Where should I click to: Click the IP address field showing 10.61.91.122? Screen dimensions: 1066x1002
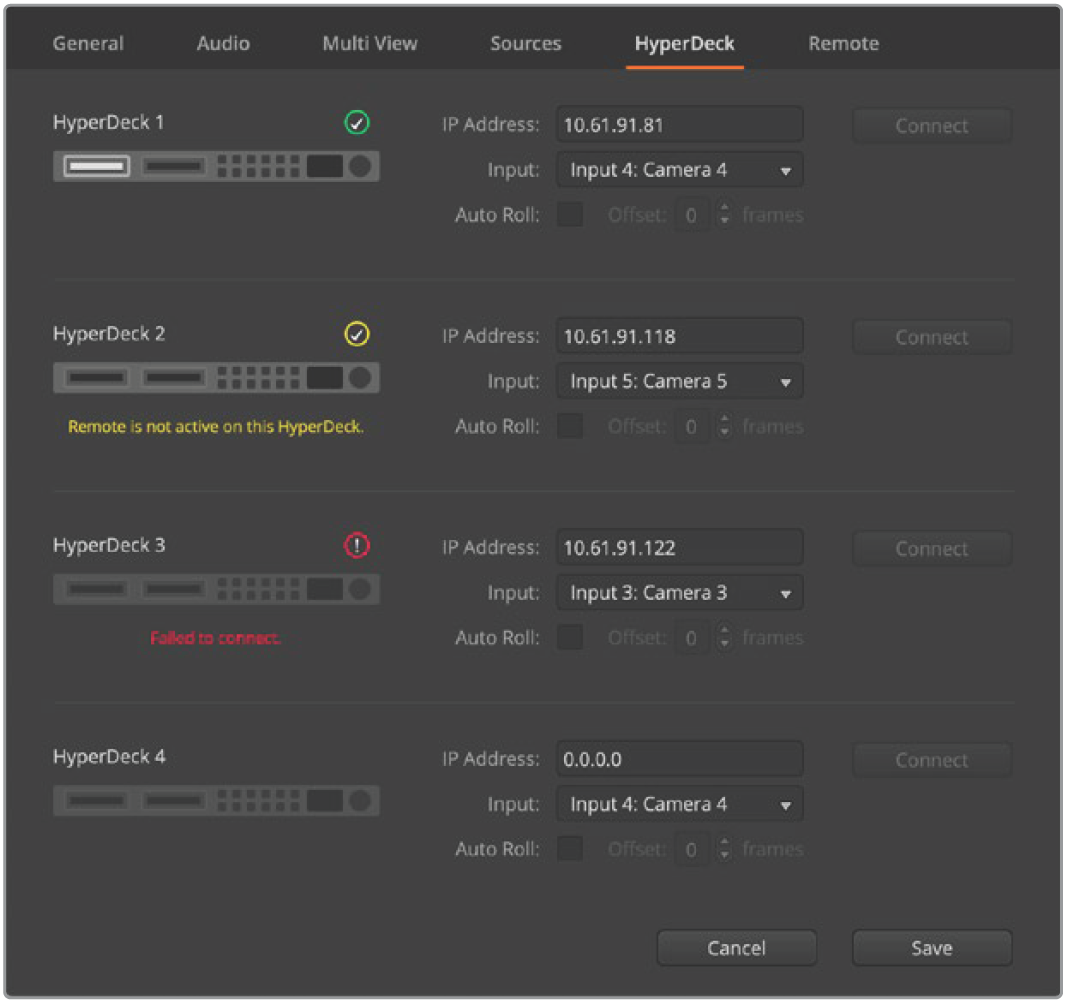click(x=679, y=547)
